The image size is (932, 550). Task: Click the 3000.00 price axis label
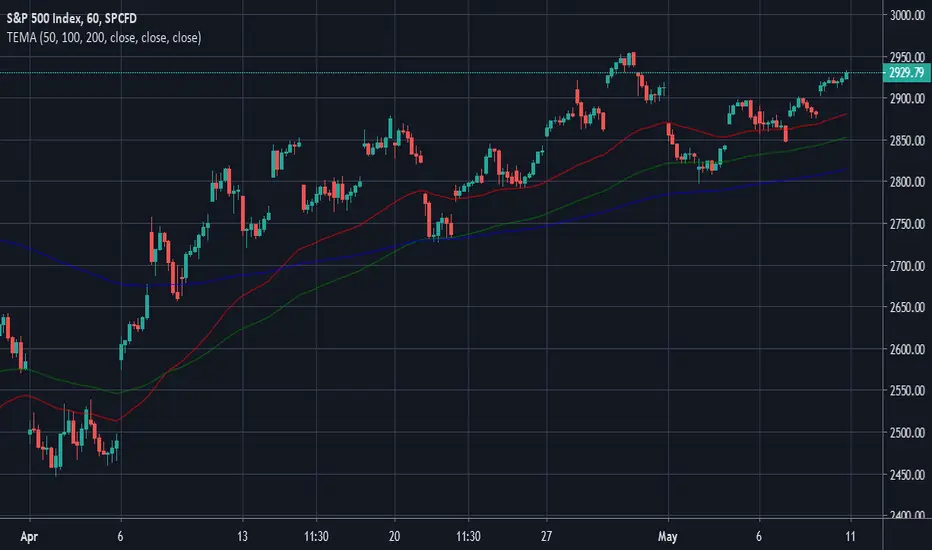[907, 15]
